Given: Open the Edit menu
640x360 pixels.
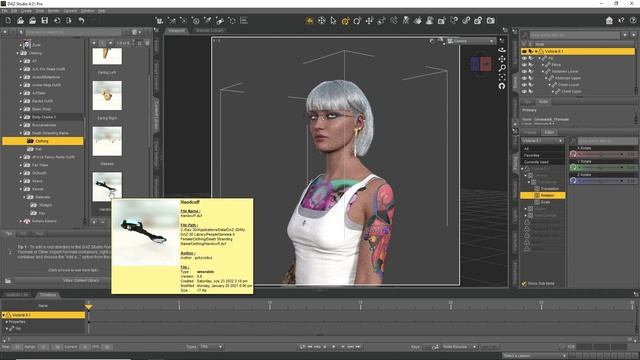Looking at the screenshot, I should click(x=14, y=11).
